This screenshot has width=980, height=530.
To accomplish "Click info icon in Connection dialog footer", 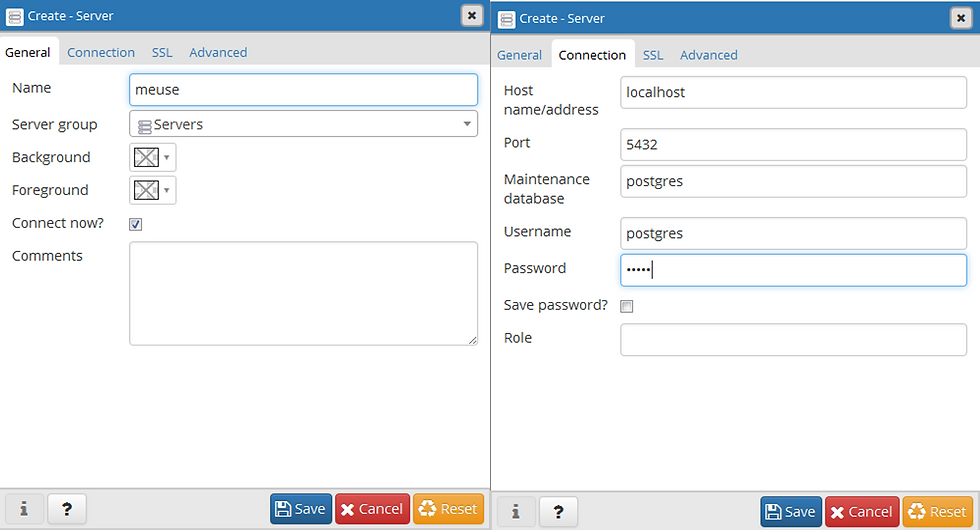I will [516, 512].
